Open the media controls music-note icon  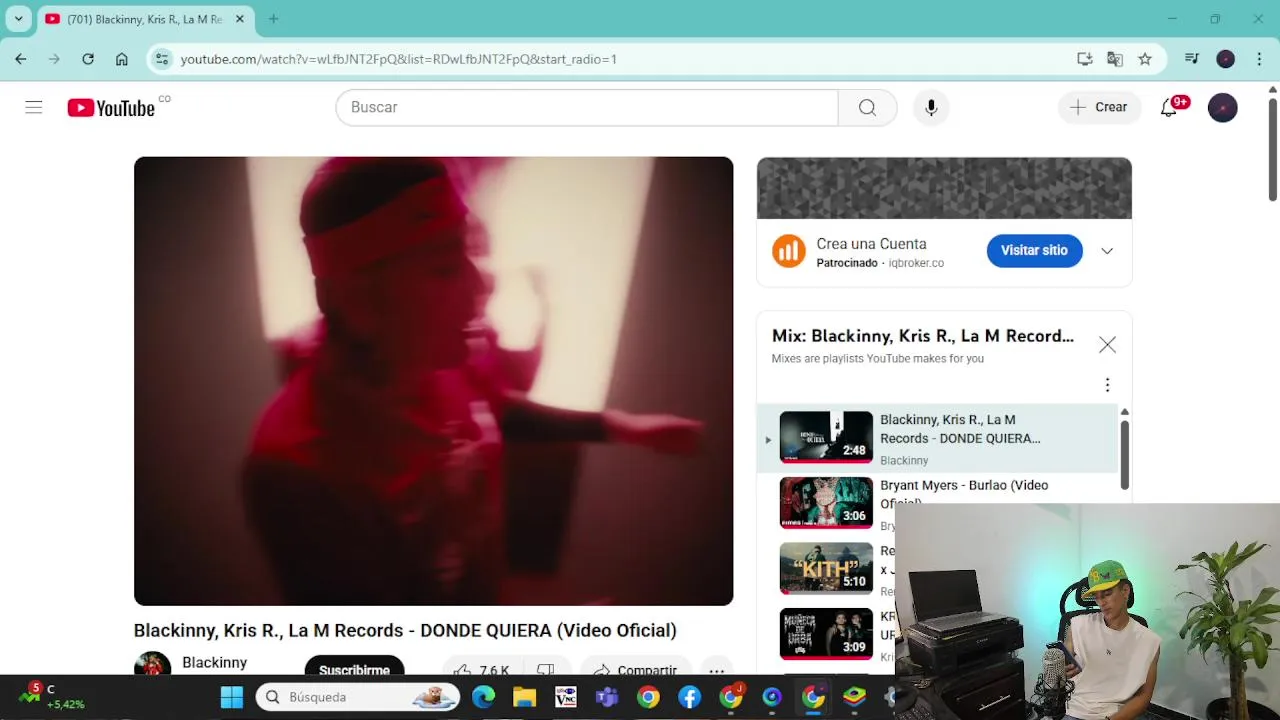coord(1191,59)
